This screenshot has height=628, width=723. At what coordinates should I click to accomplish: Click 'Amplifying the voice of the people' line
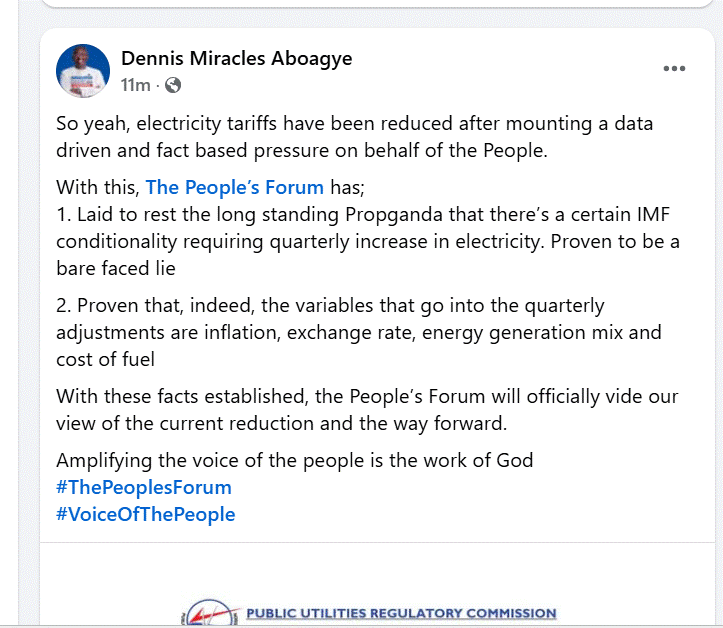click(295, 461)
